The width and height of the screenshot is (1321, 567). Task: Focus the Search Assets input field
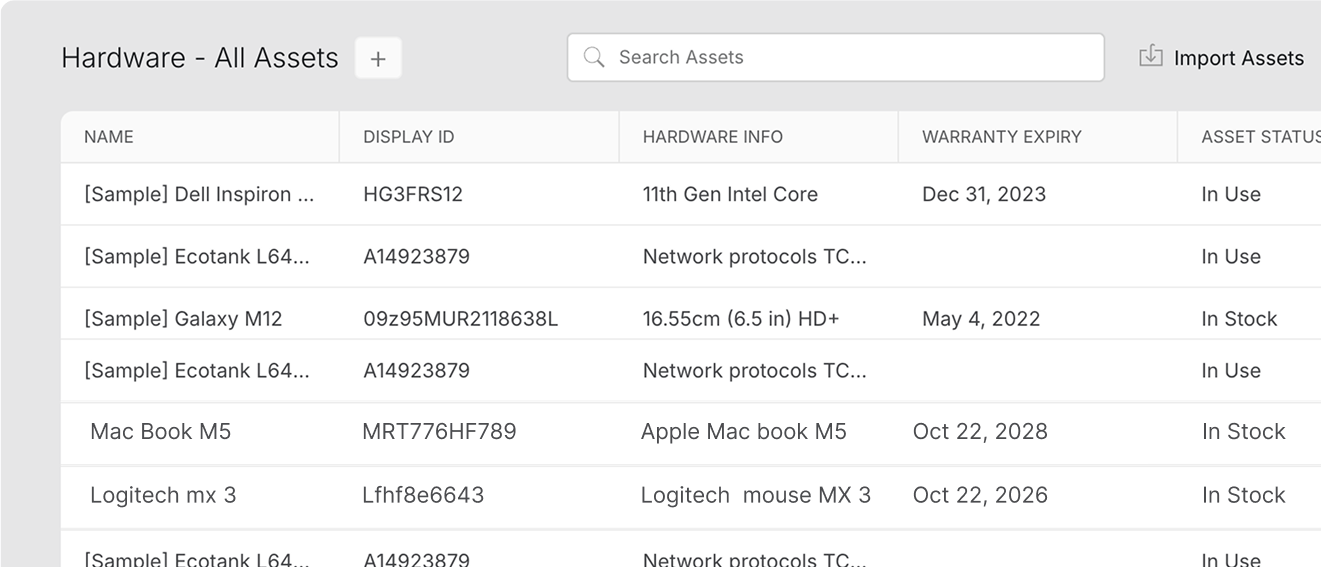point(850,58)
